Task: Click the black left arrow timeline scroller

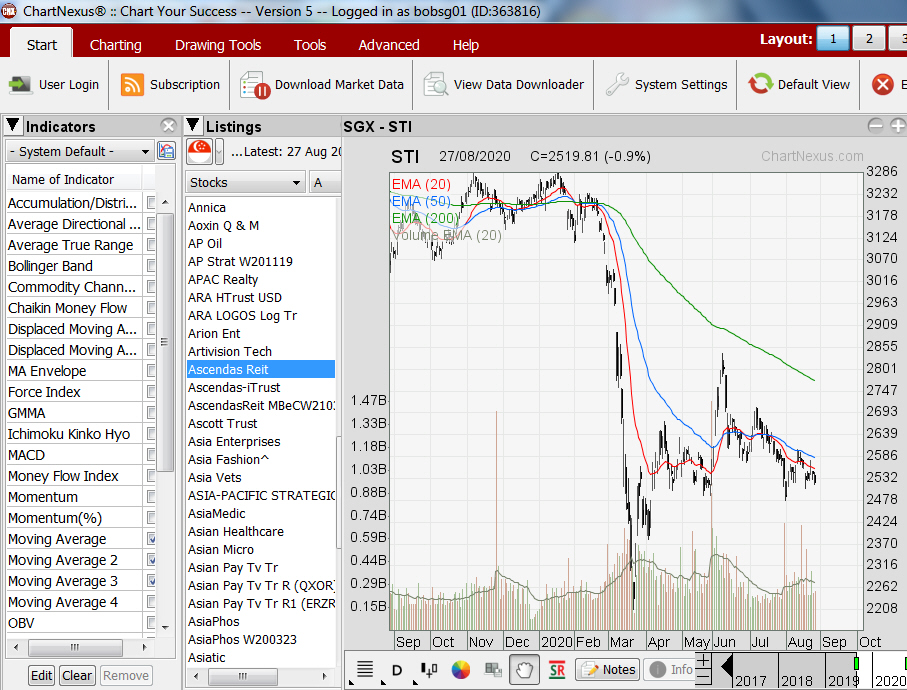Action: click(727, 666)
